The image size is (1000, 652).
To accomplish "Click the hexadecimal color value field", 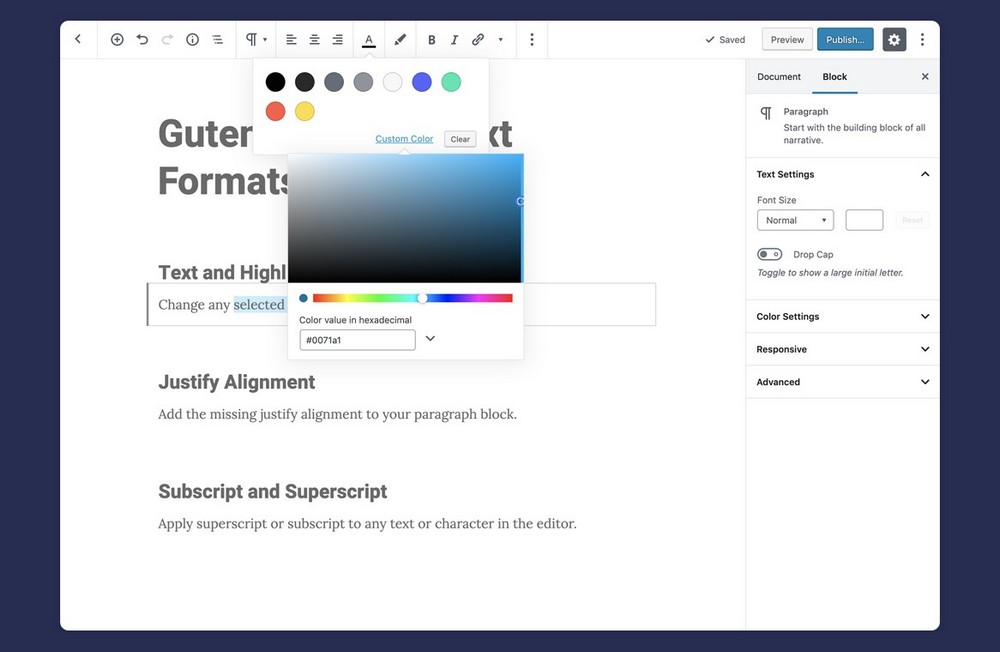I will tap(357, 340).
